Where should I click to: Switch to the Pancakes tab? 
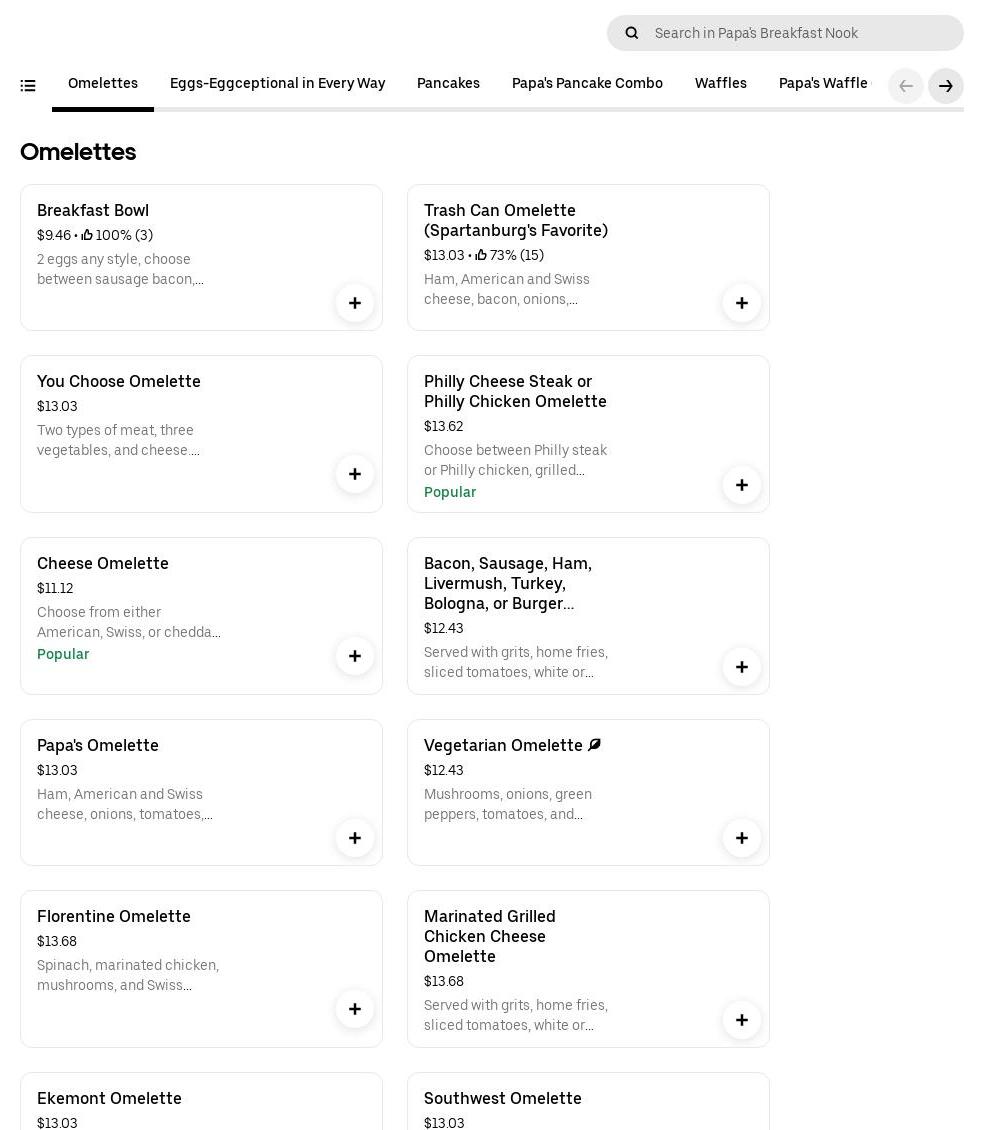tap(448, 84)
